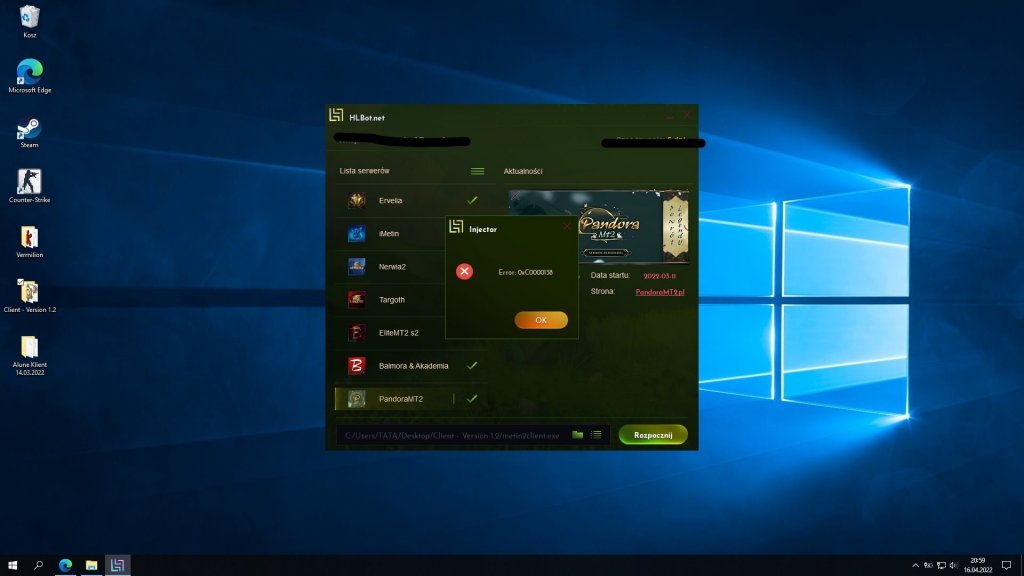Browse for client with the folder icon
Screen dimensions: 1024x576
coord(577,435)
